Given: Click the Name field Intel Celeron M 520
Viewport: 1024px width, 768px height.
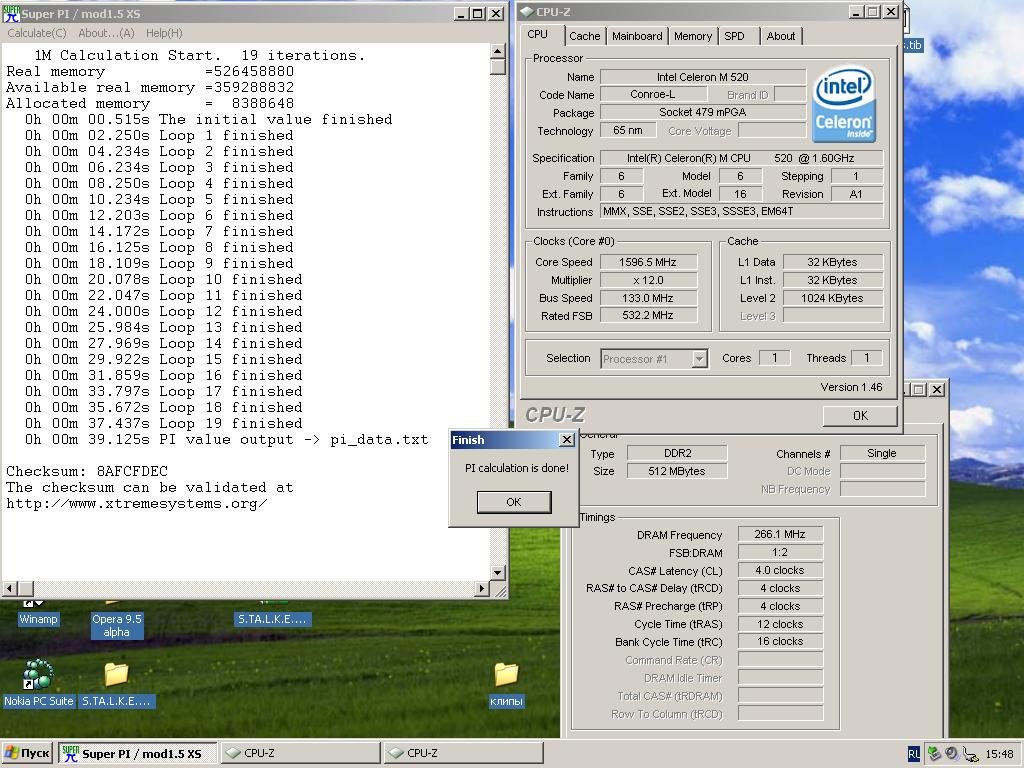Looking at the screenshot, I should pyautogui.click(x=703, y=77).
